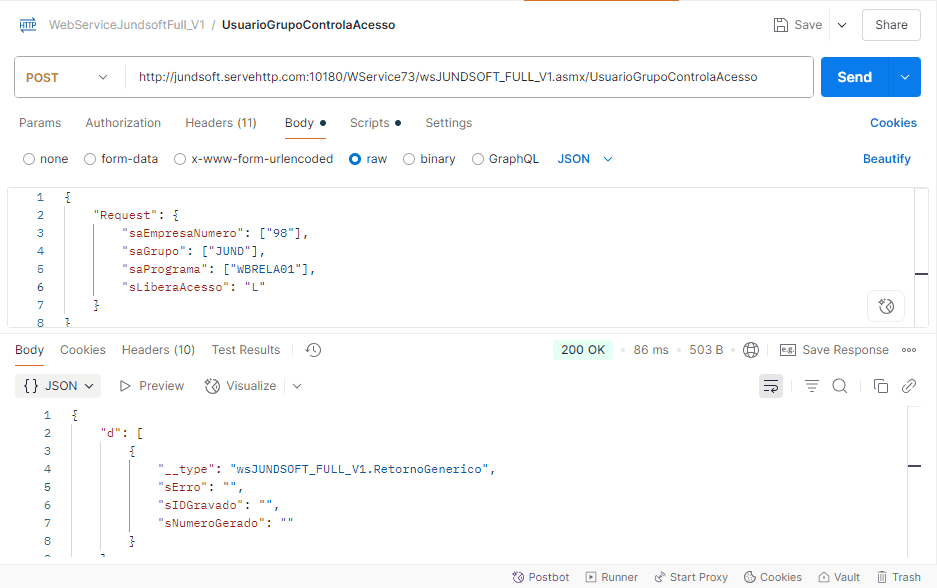Open the Test Results tab
Viewport: 937px width, 588px height.
point(245,350)
